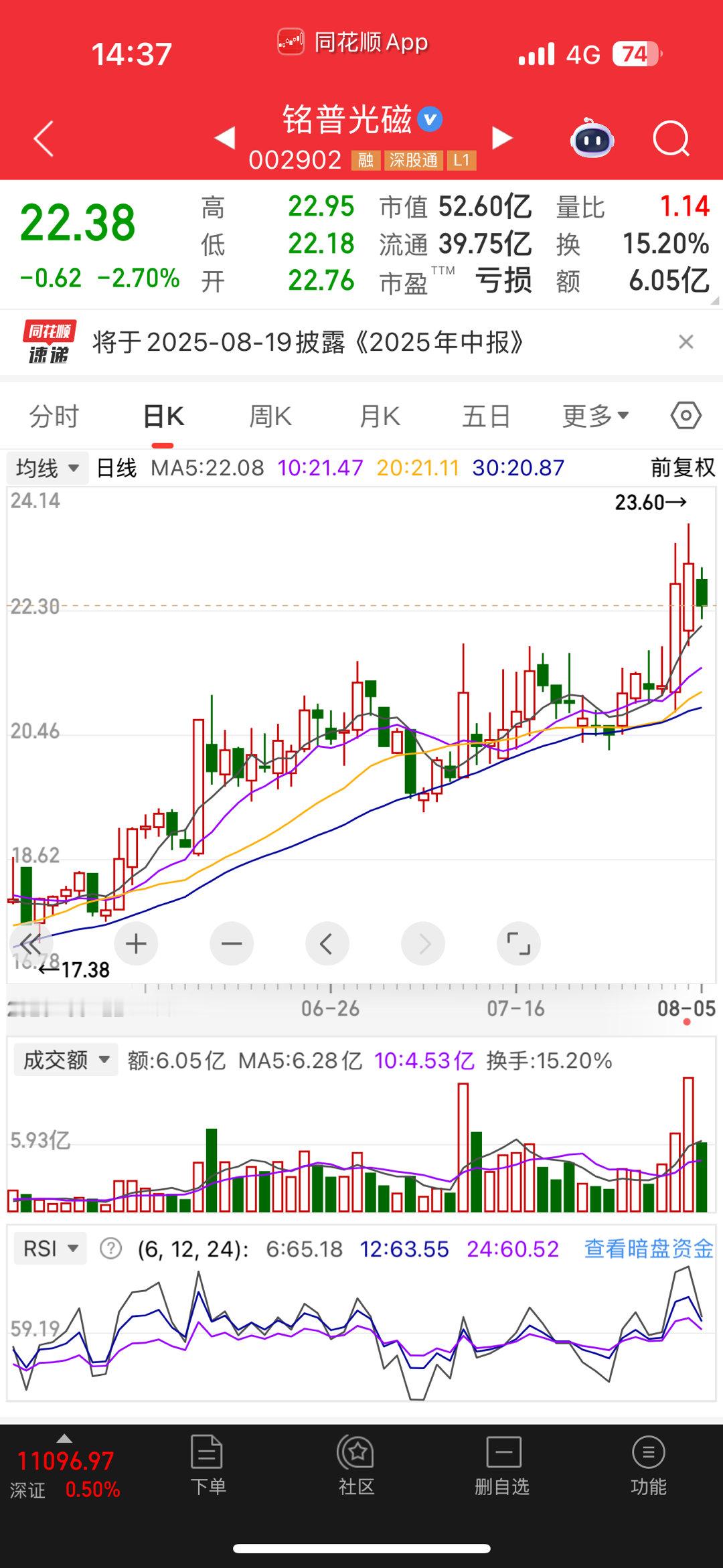Select the 分时 tab
Screen dimensions: 723x1568
54,416
